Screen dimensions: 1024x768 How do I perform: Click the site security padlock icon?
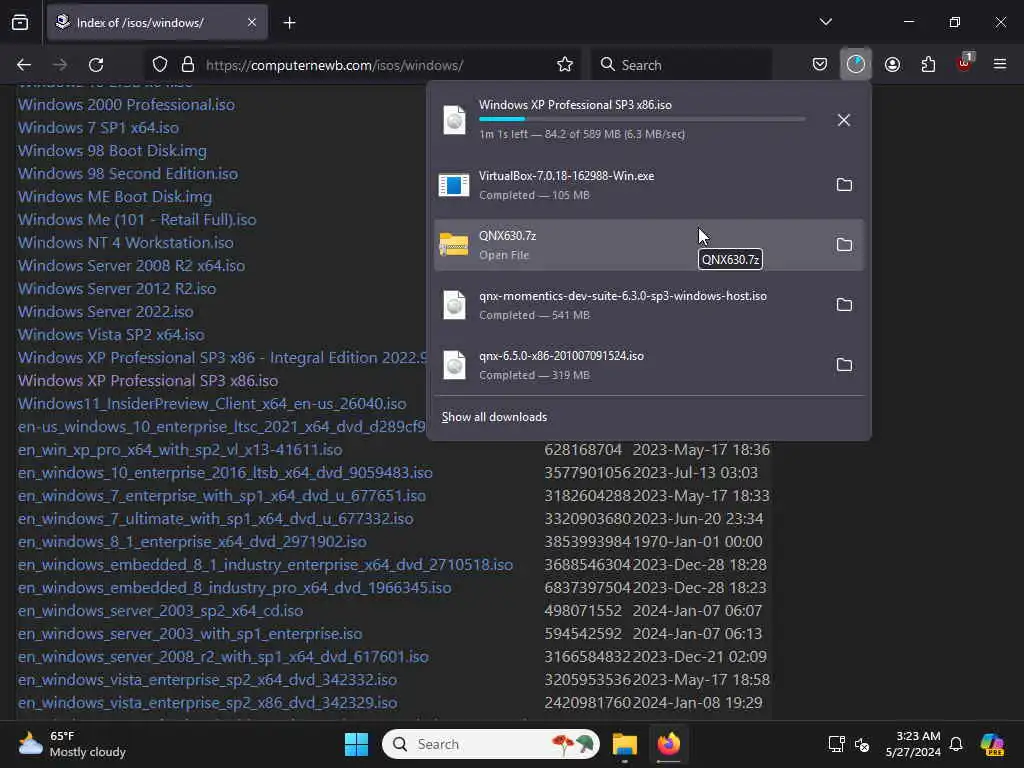point(188,65)
